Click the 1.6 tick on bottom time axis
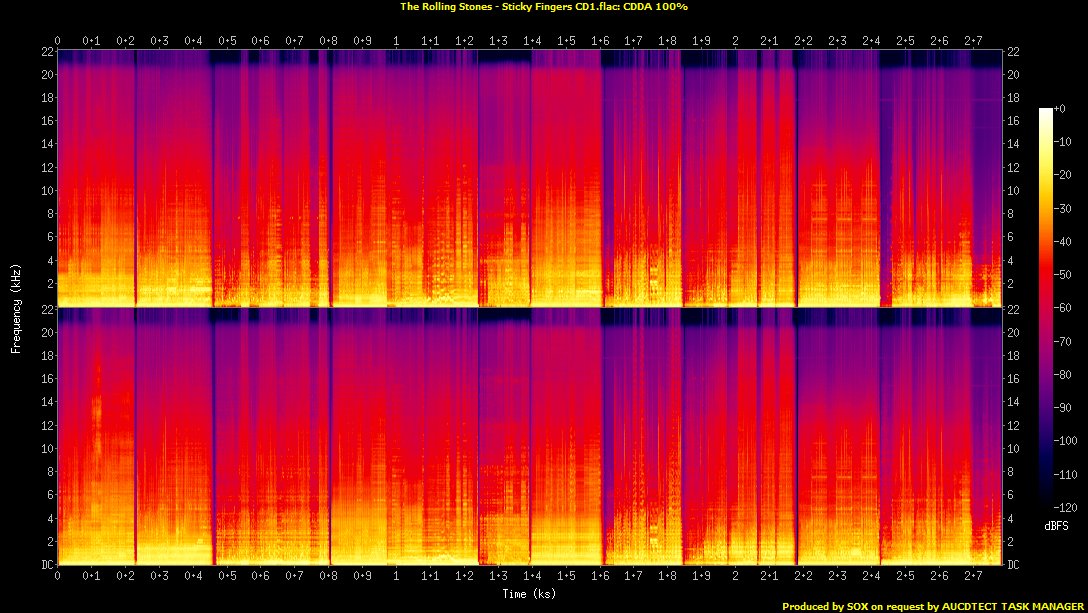Viewport: 1088px width, 613px height. [600, 577]
